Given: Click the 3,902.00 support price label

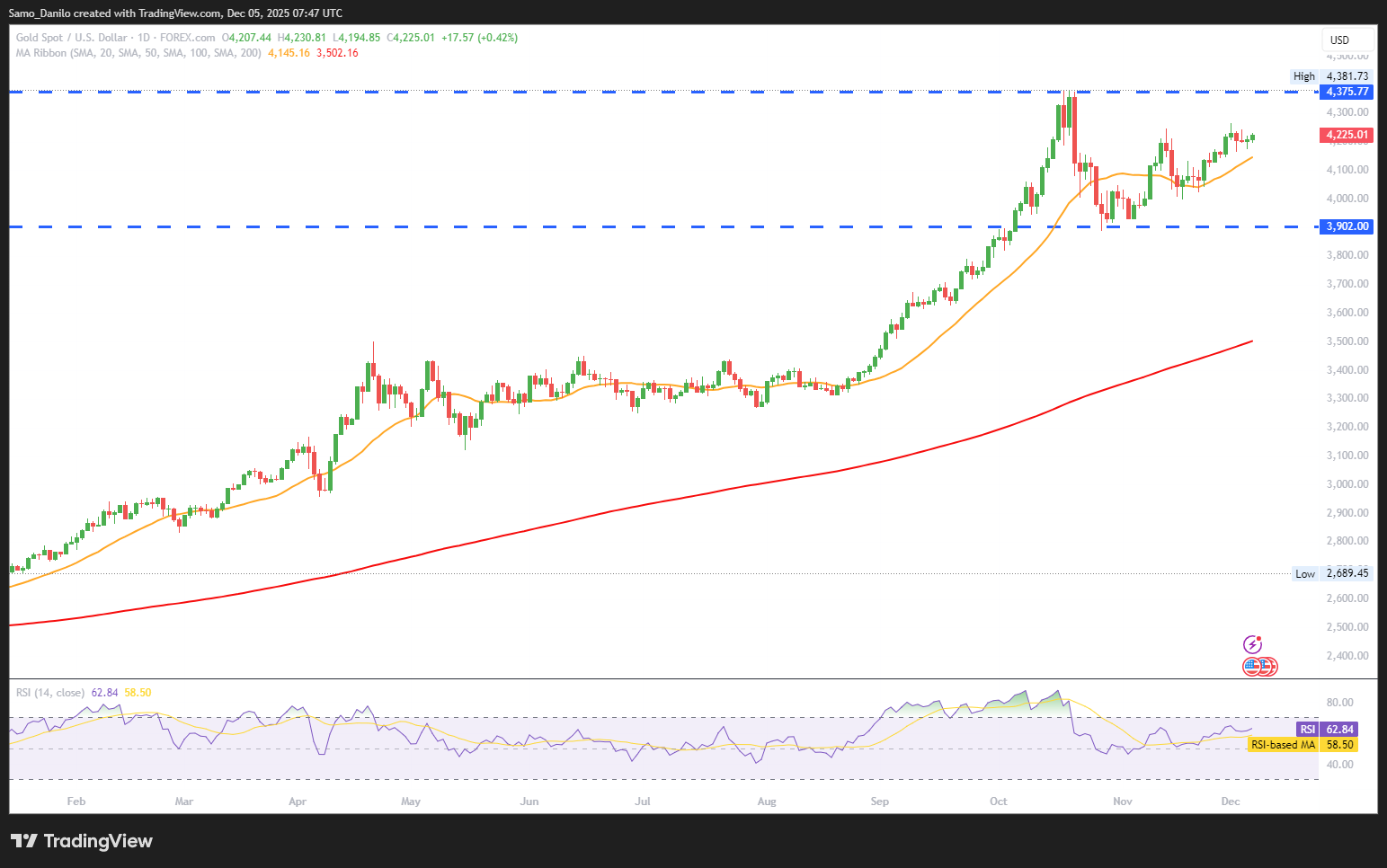Looking at the screenshot, I should tap(1347, 226).
